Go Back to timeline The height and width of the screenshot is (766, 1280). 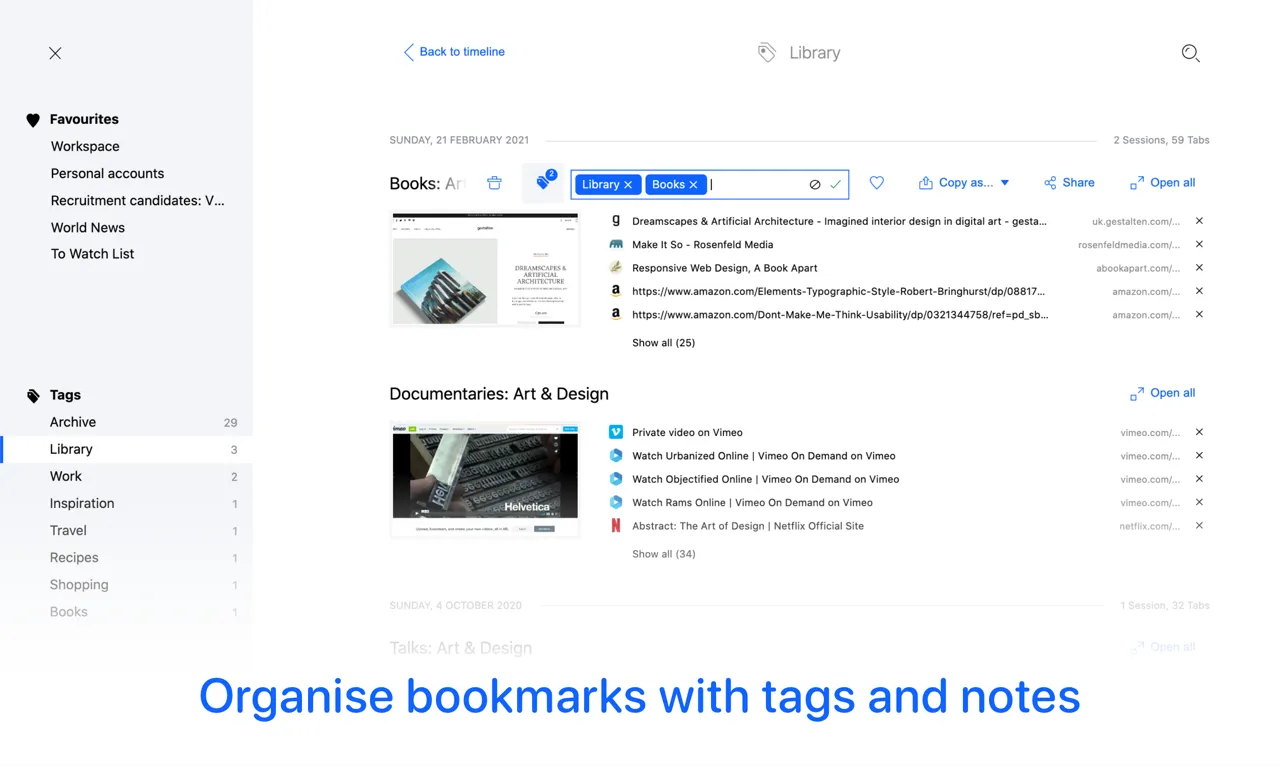454,51
